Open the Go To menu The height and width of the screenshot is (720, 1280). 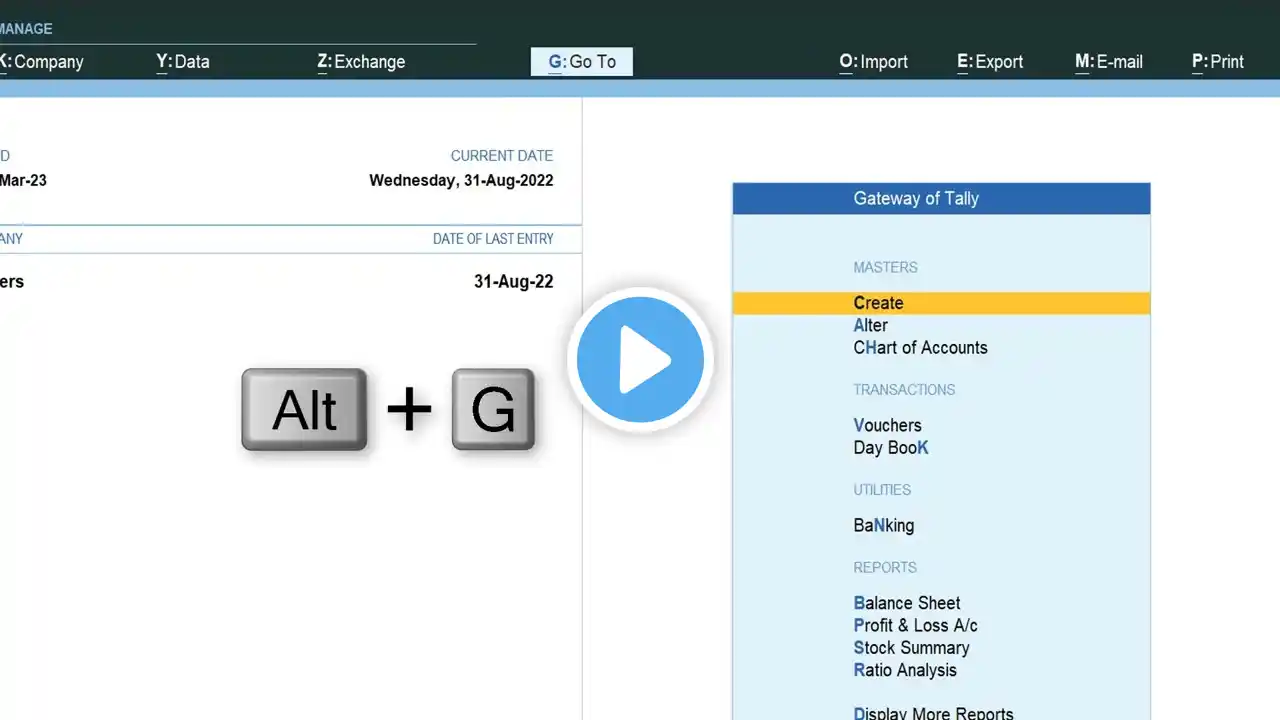(582, 62)
